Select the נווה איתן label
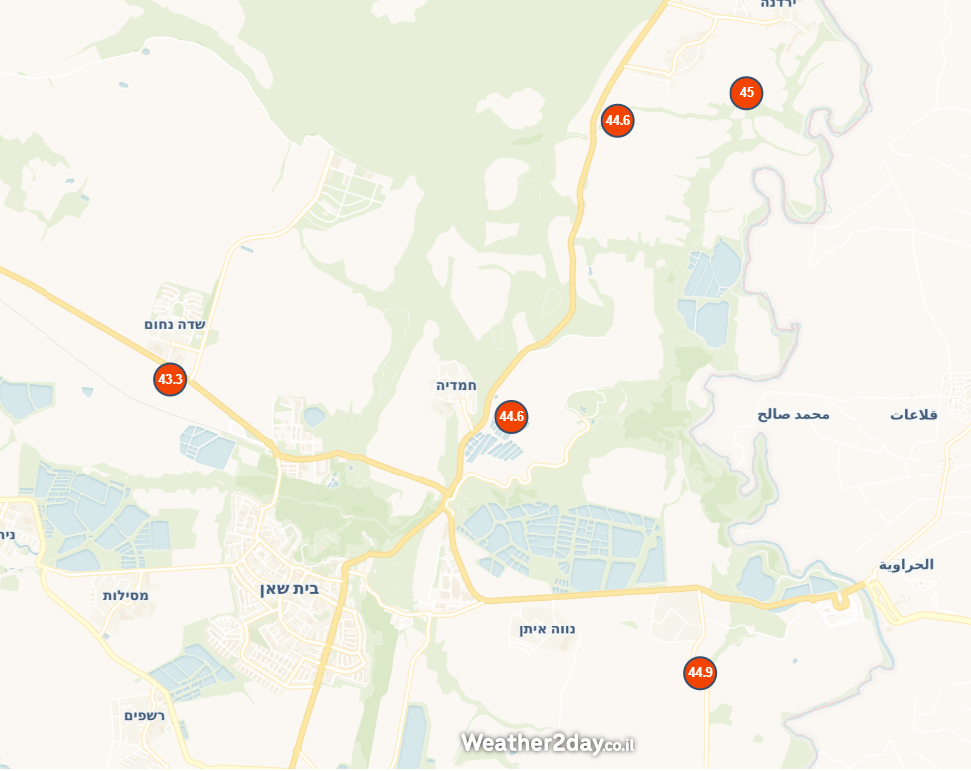This screenshot has height=771, width=971. pos(547,629)
